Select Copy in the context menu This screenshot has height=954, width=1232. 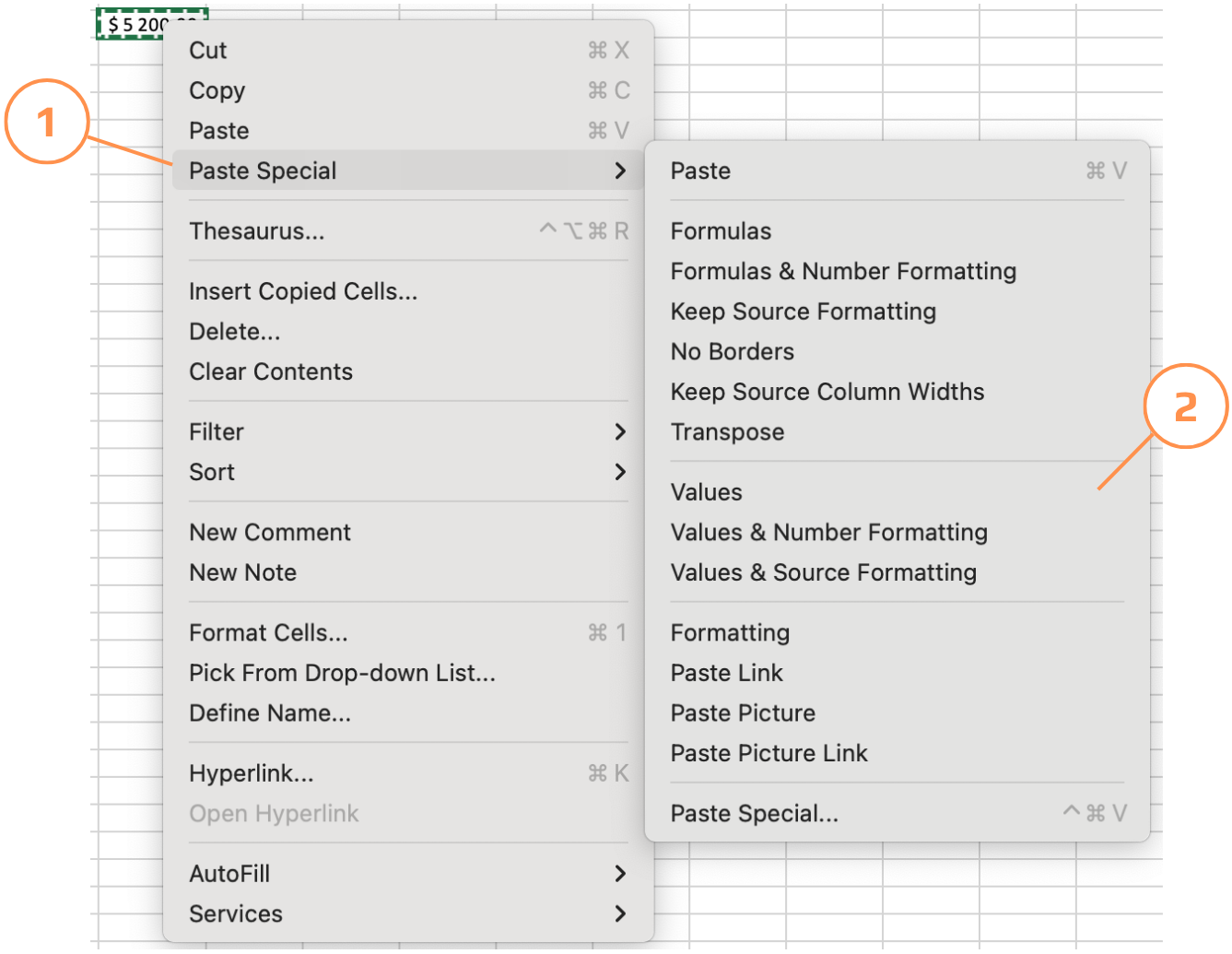pos(217,90)
